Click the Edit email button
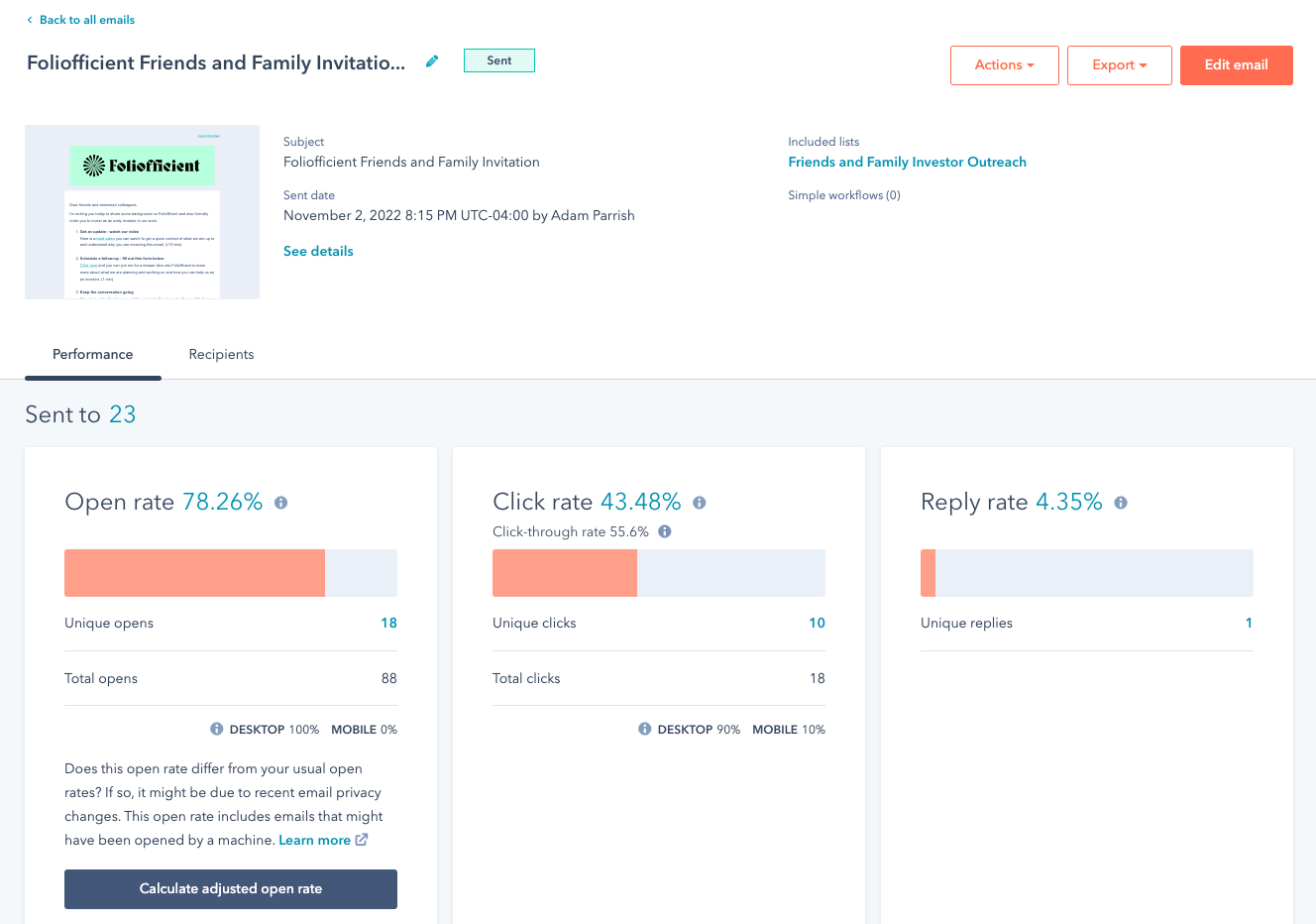The image size is (1316, 924). tap(1237, 65)
